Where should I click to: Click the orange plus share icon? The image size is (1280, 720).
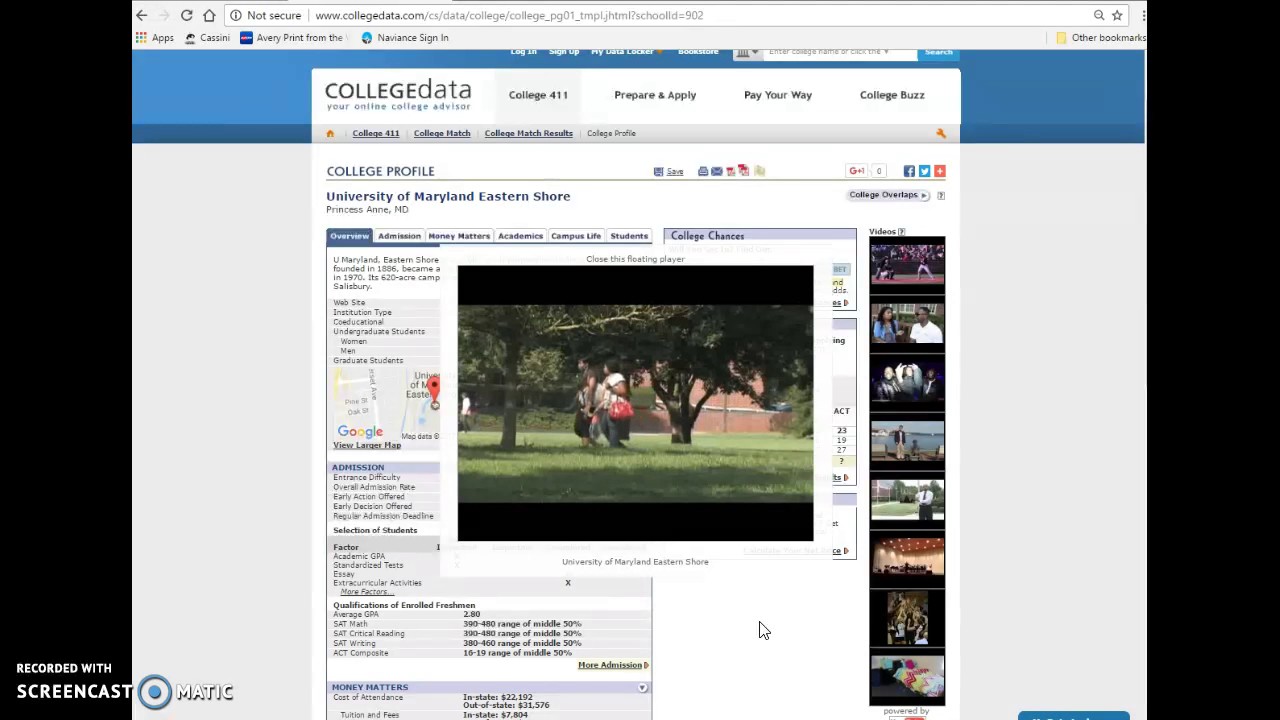(x=939, y=171)
